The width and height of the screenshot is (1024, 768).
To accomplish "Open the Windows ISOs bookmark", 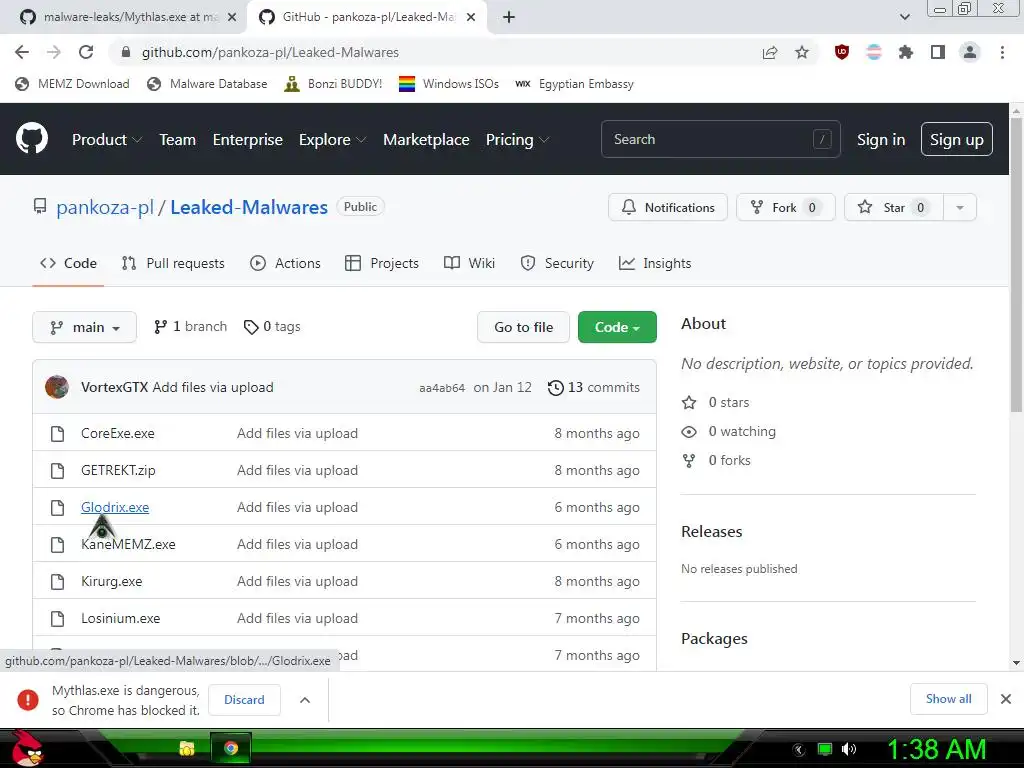I will [x=449, y=84].
